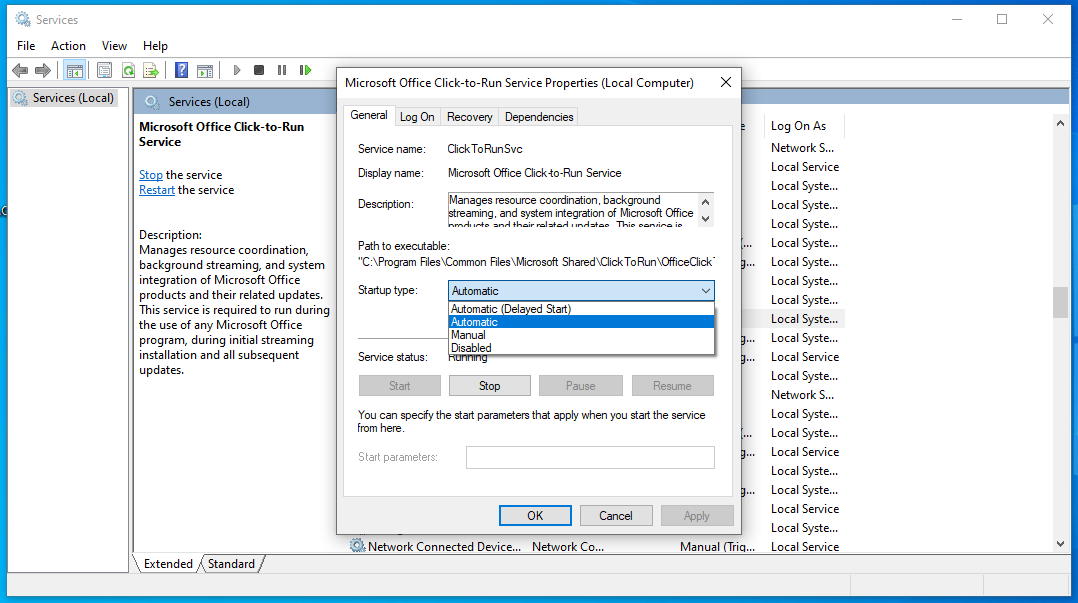Toggle Show/Hide Console Tree toolbar icon
The height and width of the screenshot is (603, 1078).
[74, 70]
